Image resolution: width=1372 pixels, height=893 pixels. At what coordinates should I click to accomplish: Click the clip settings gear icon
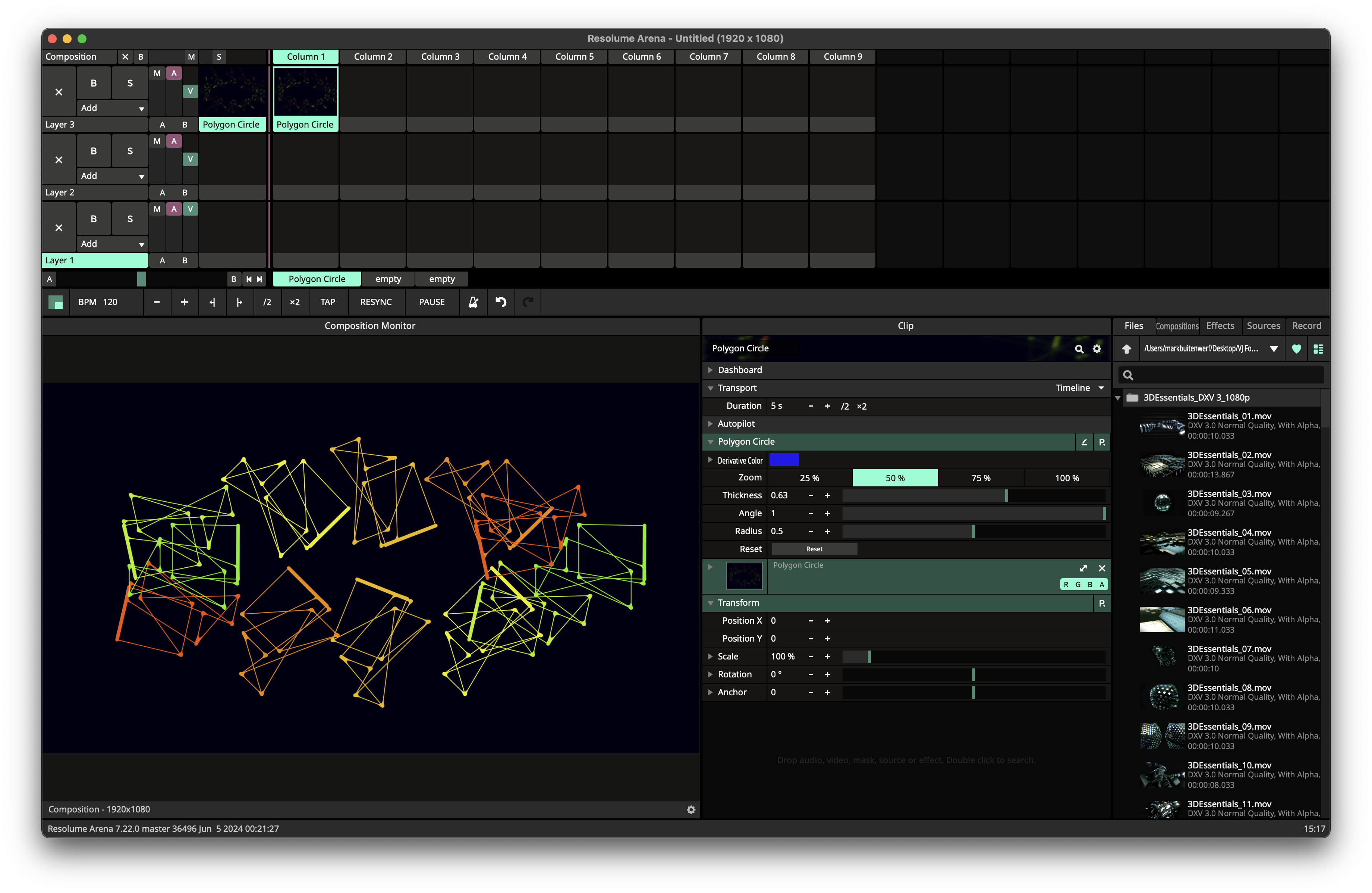point(1097,348)
